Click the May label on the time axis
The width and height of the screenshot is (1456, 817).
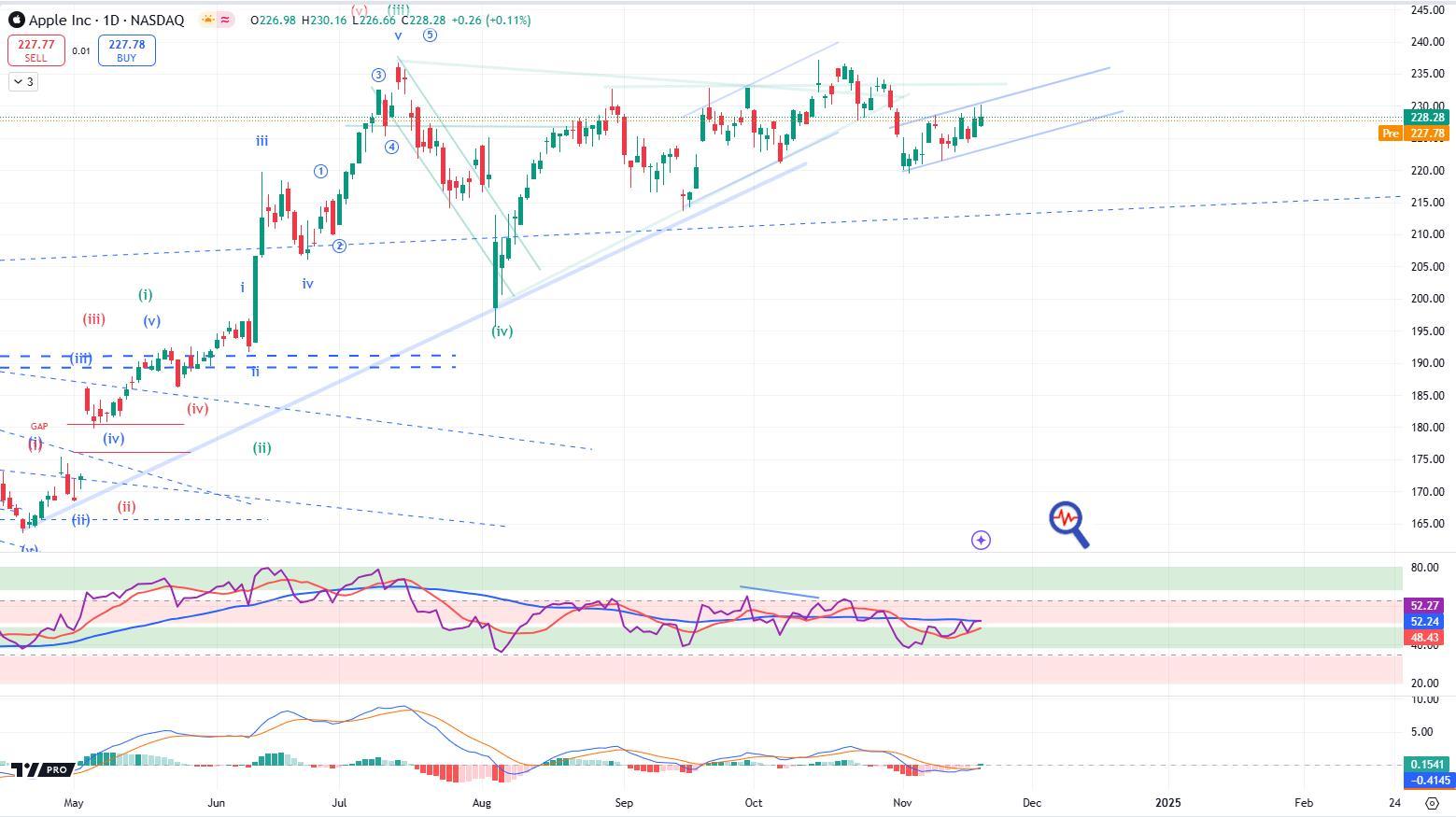tap(74, 803)
